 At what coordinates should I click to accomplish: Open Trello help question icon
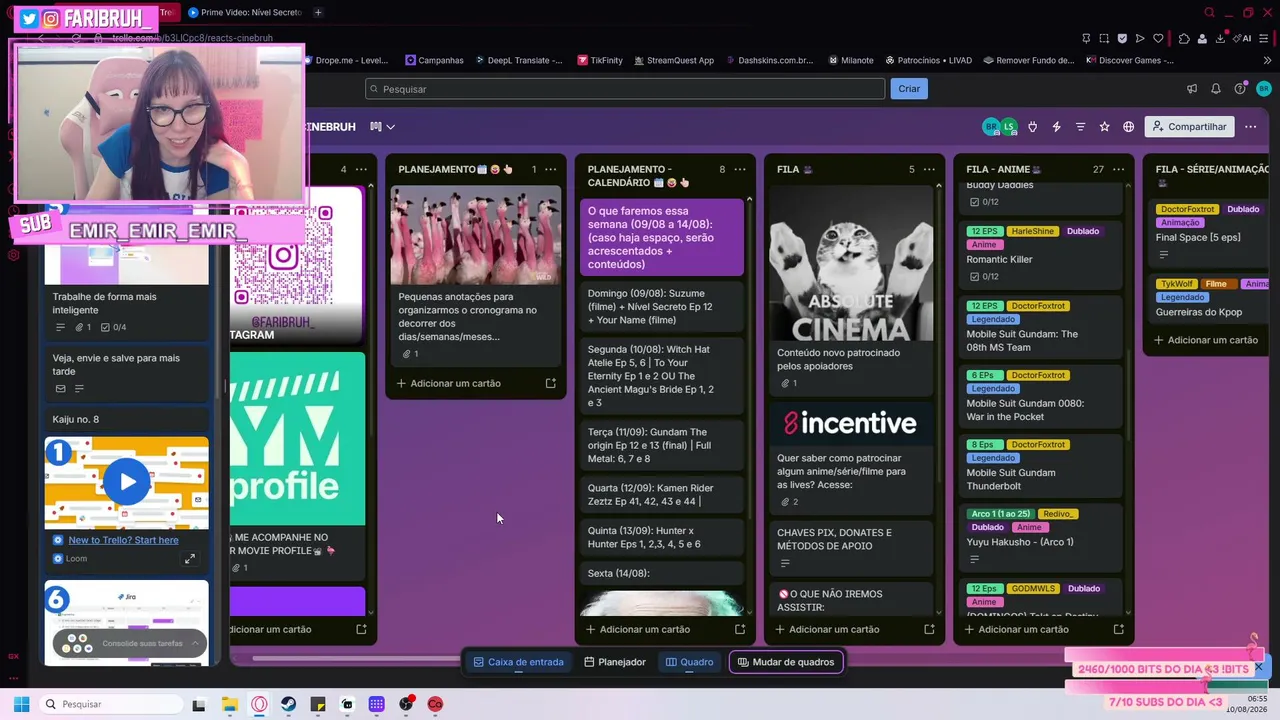tap(1240, 89)
